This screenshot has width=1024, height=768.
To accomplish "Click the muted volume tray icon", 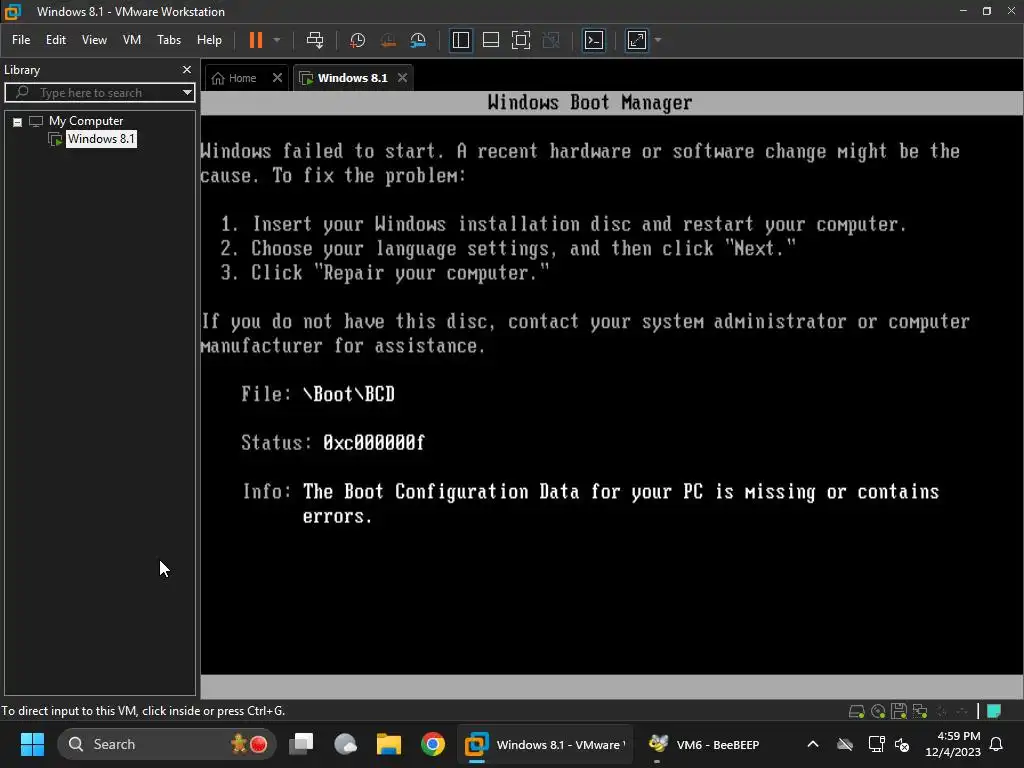I will click(x=902, y=744).
